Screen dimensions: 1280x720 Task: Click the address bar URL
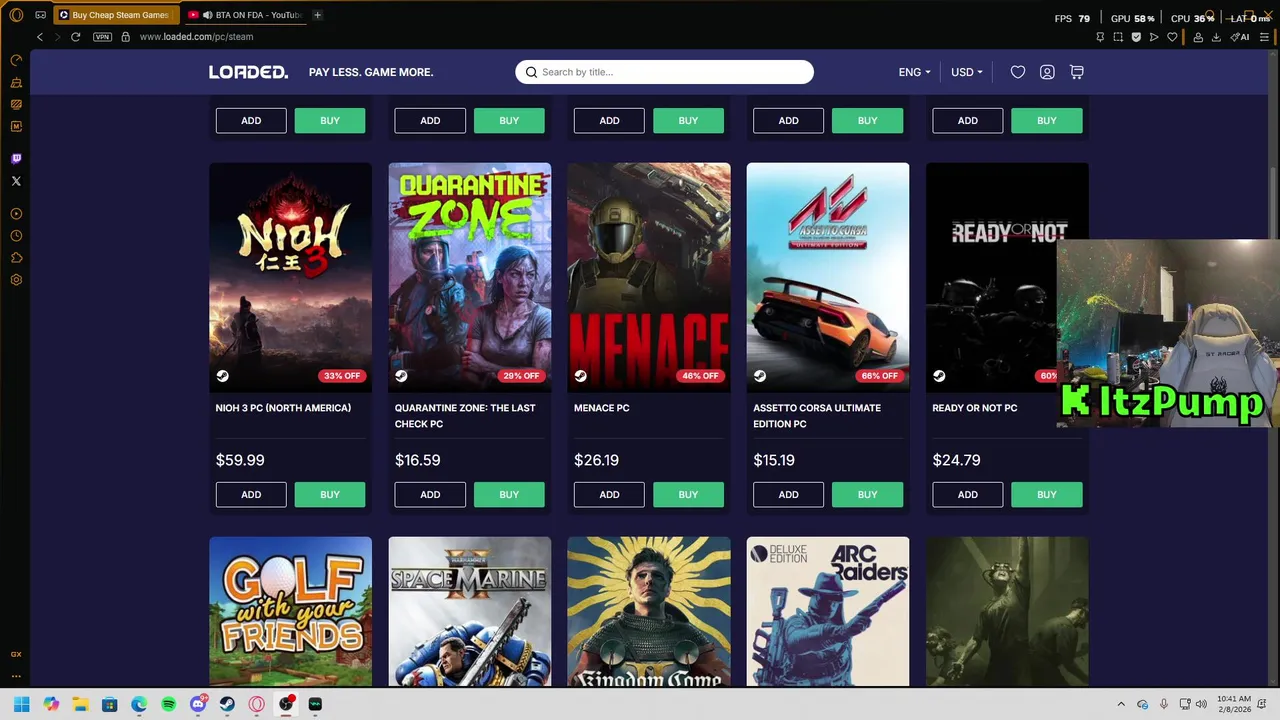196,37
